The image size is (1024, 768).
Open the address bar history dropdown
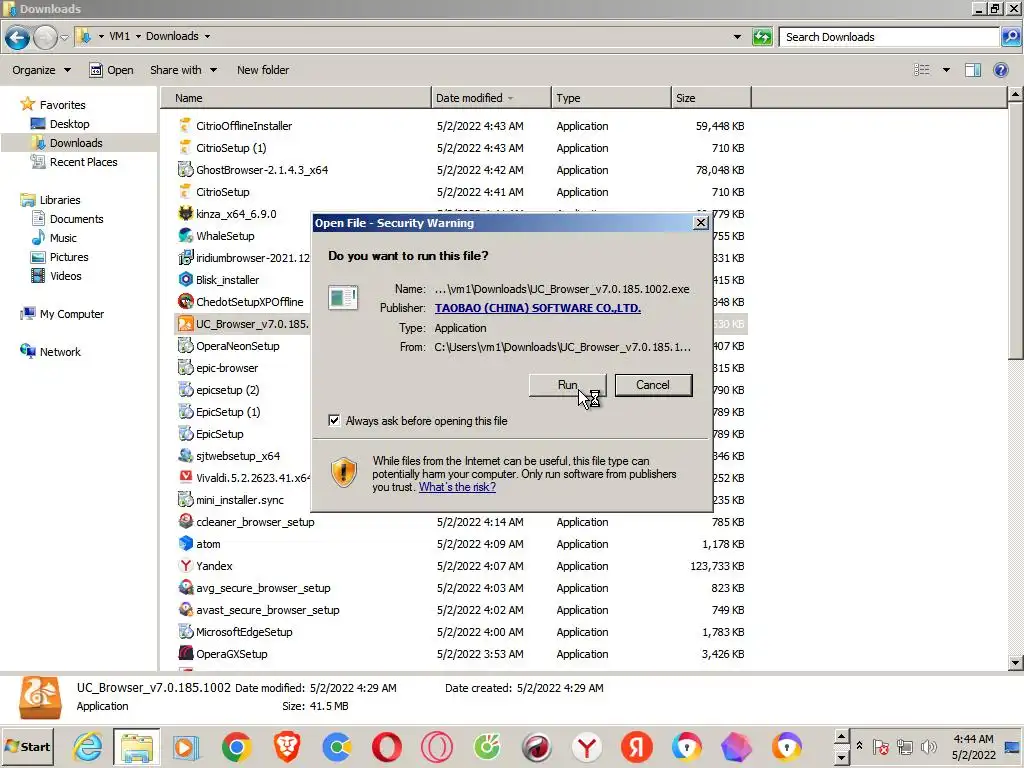pyautogui.click(x=737, y=37)
